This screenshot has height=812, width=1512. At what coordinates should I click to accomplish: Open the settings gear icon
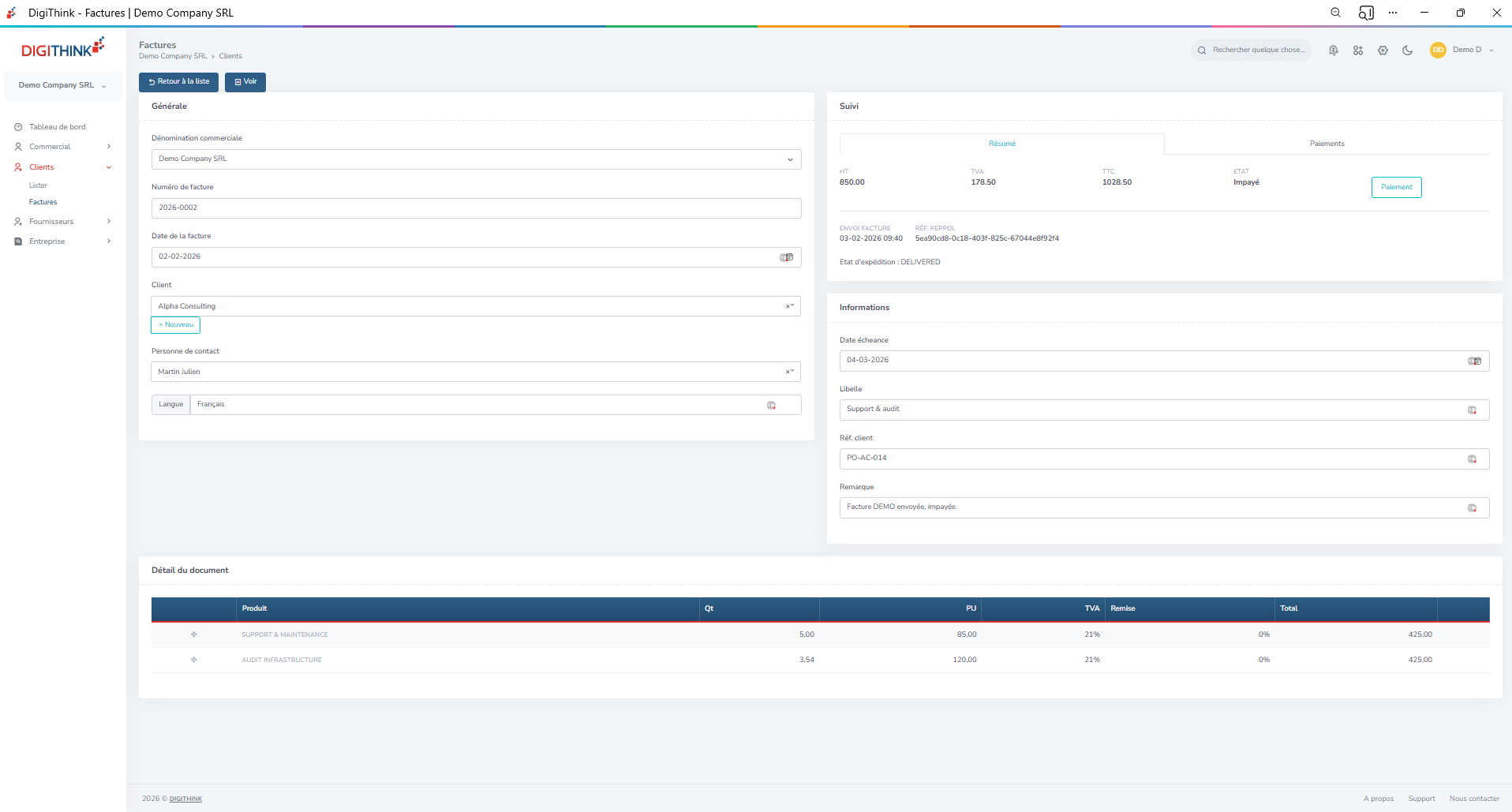coord(1383,51)
